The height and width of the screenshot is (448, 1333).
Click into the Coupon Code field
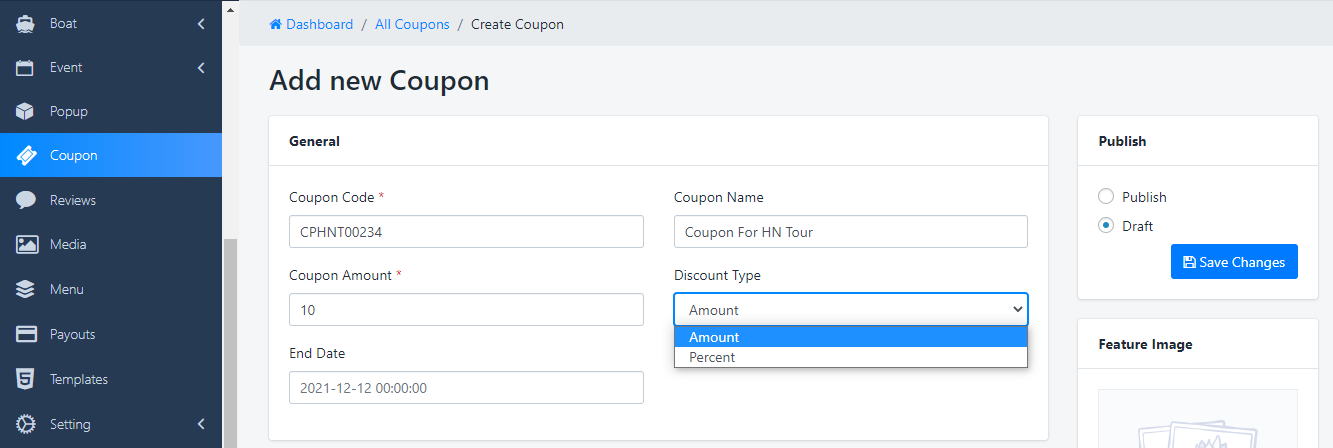(465, 232)
